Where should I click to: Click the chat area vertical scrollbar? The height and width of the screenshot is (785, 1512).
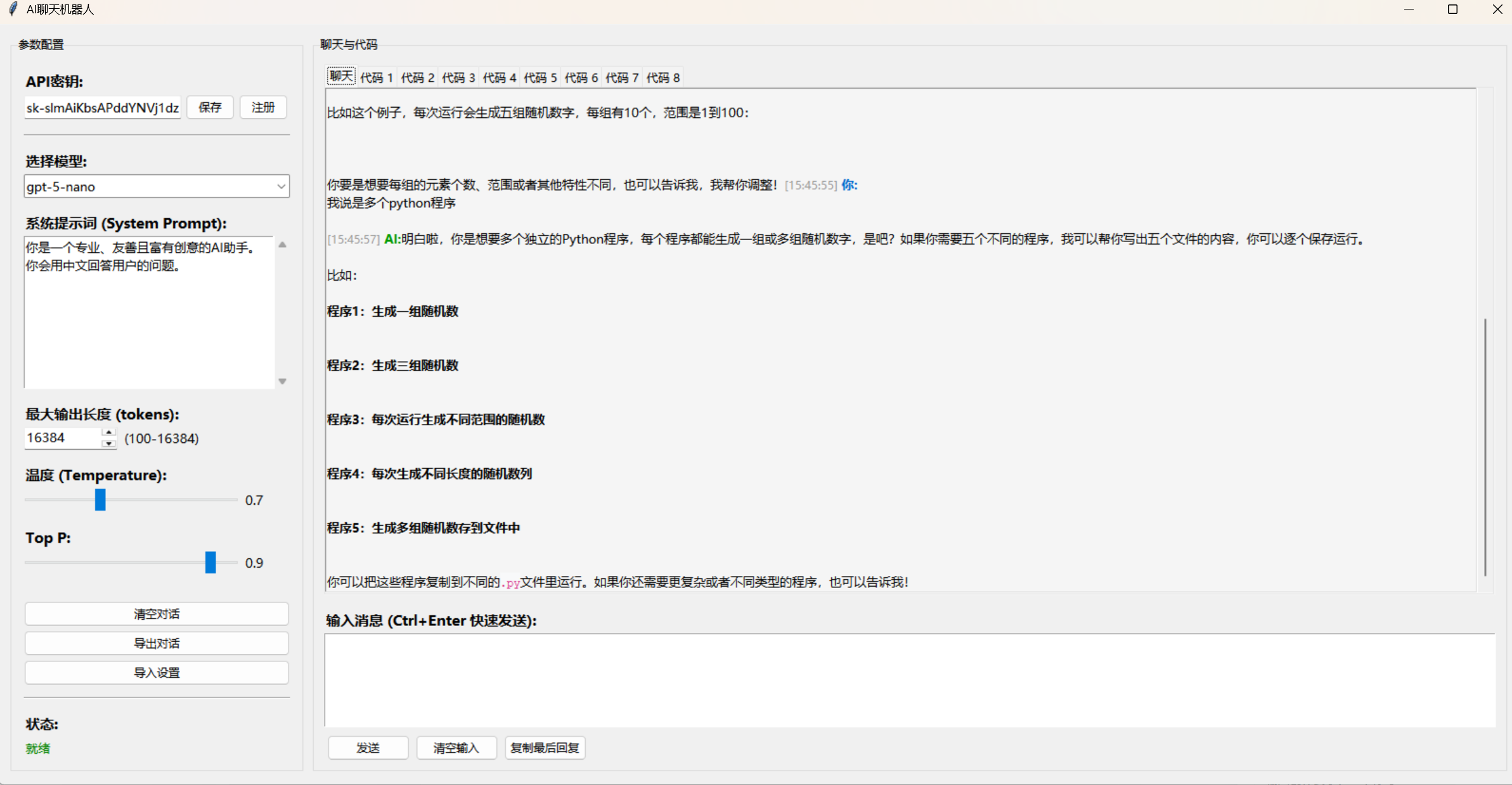(x=1485, y=447)
